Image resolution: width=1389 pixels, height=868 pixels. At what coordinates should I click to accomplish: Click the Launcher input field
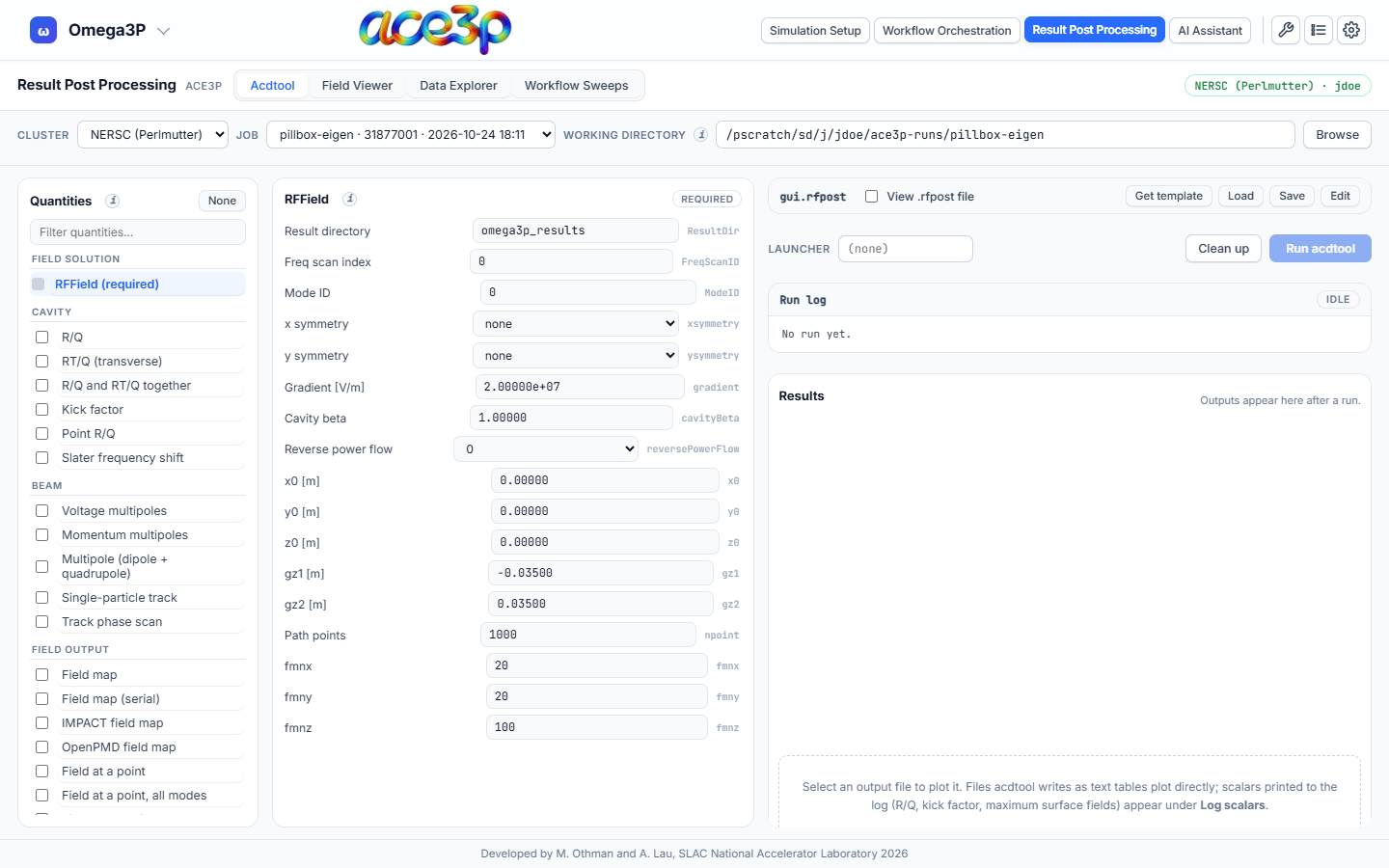click(x=905, y=249)
